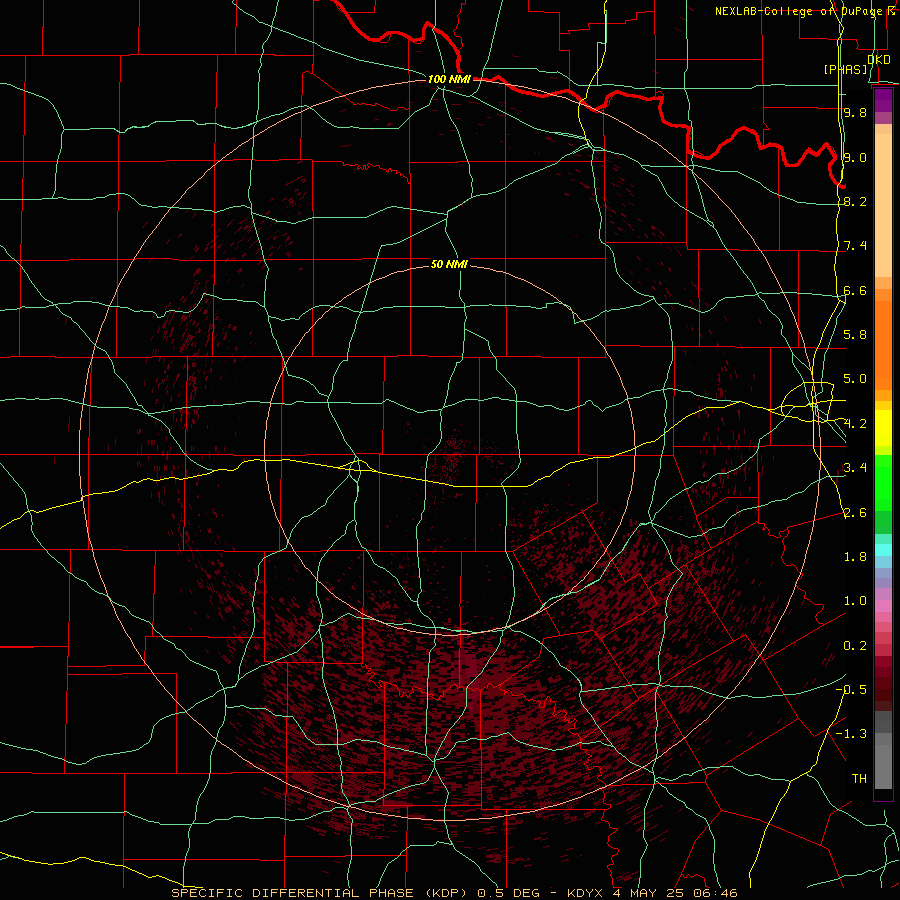Viewport: 900px width, 900px height.
Task: Select the bright green color bar segment
Action: point(883,482)
